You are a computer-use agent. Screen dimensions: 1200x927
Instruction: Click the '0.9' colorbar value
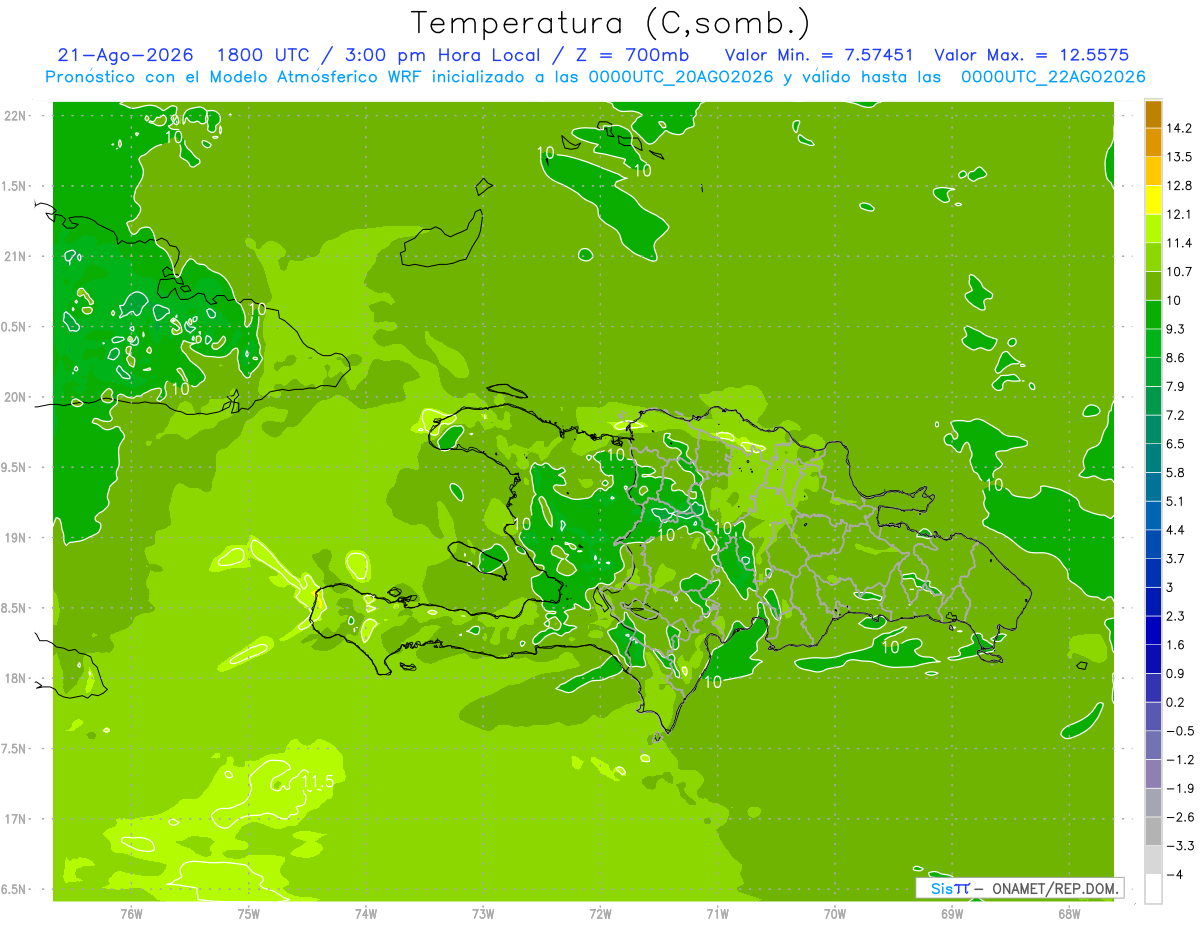[1176, 673]
